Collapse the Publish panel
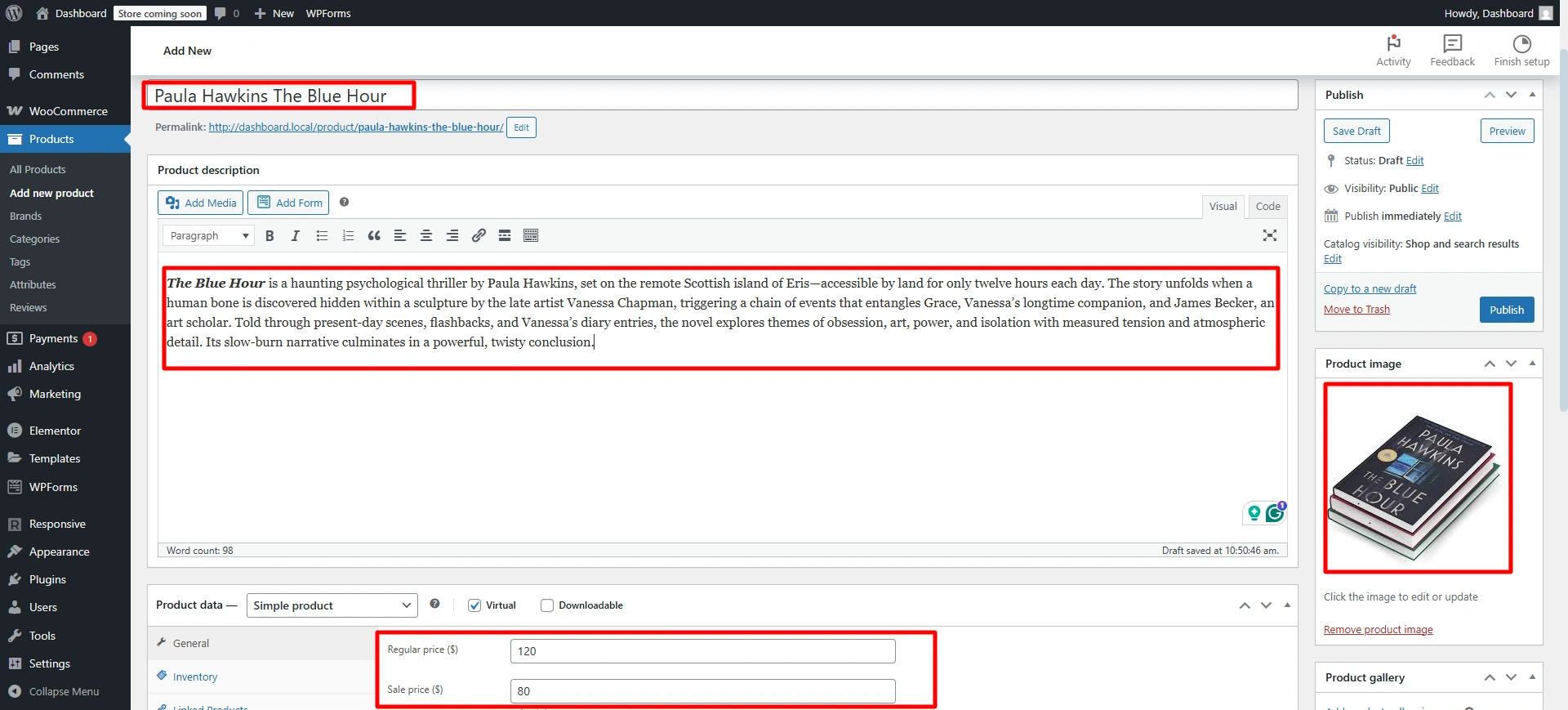 pos(1532,95)
